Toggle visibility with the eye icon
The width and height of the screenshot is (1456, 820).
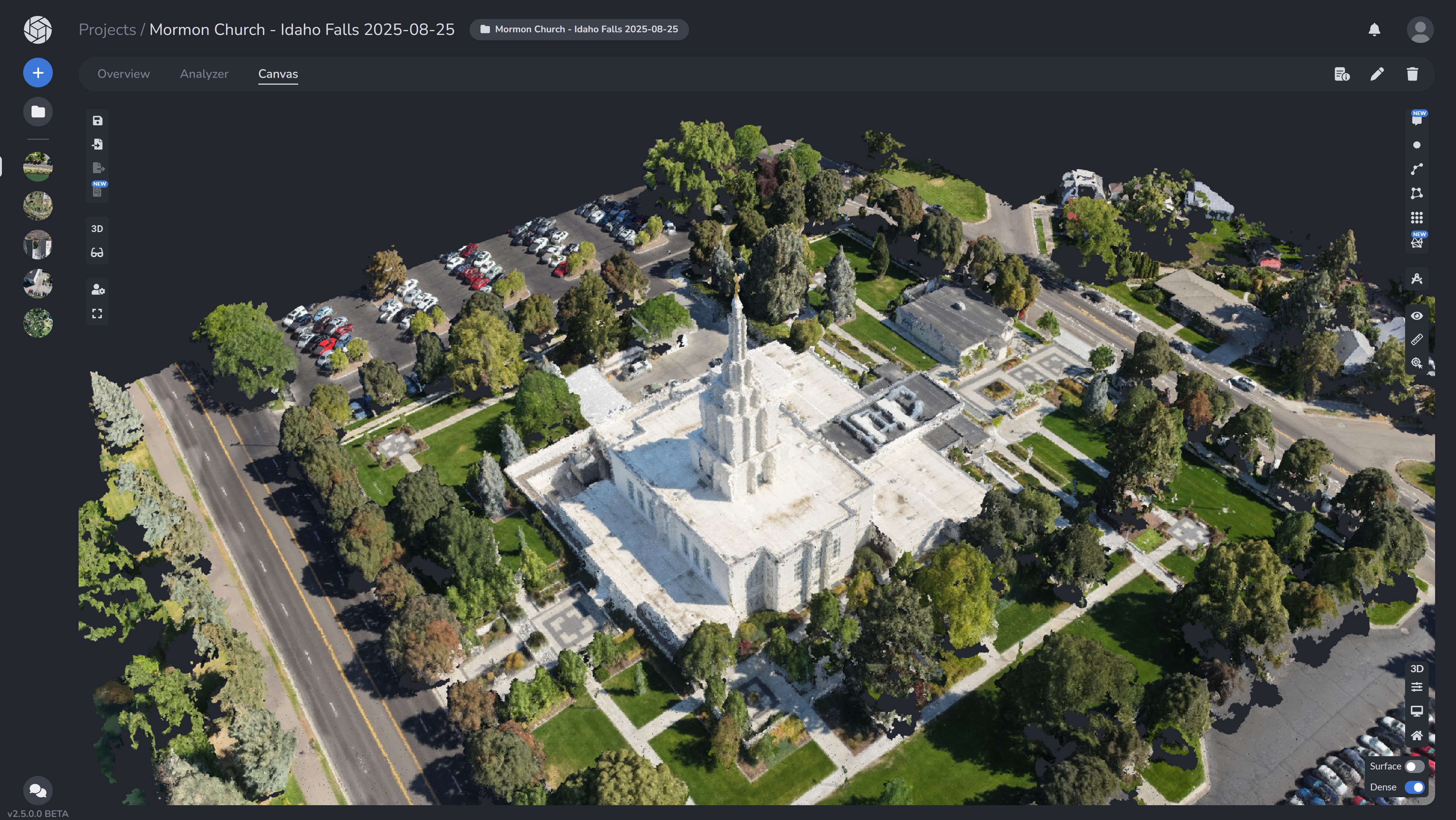[x=1416, y=316]
